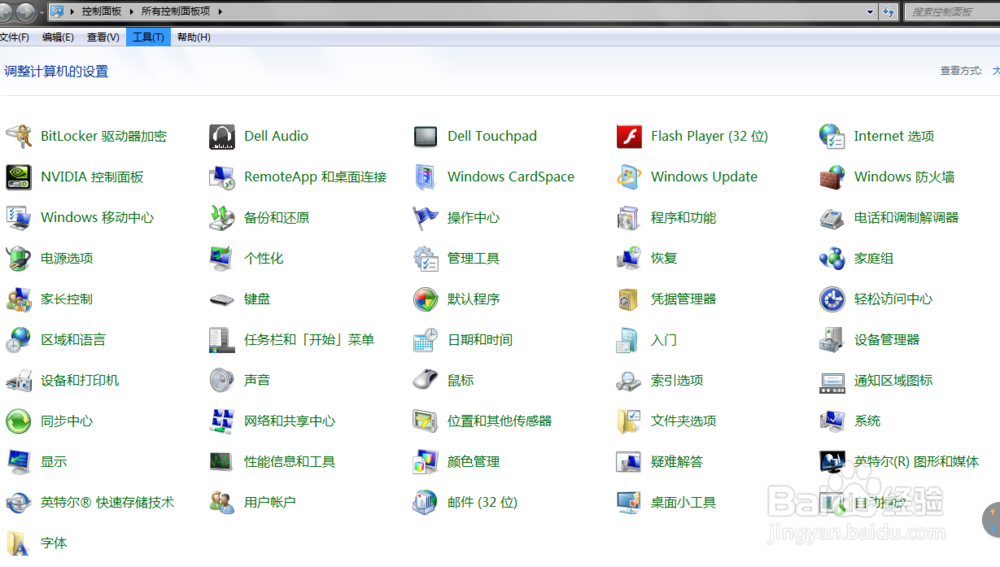1000x567 pixels.
Task: Select the 所有控制面板项 breadcrumb segment
Action: pyautogui.click(x=175, y=11)
